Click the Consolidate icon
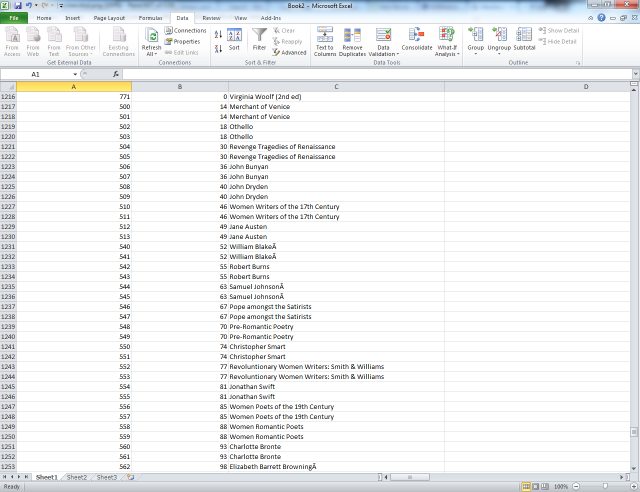The image size is (640, 492). pos(417,40)
